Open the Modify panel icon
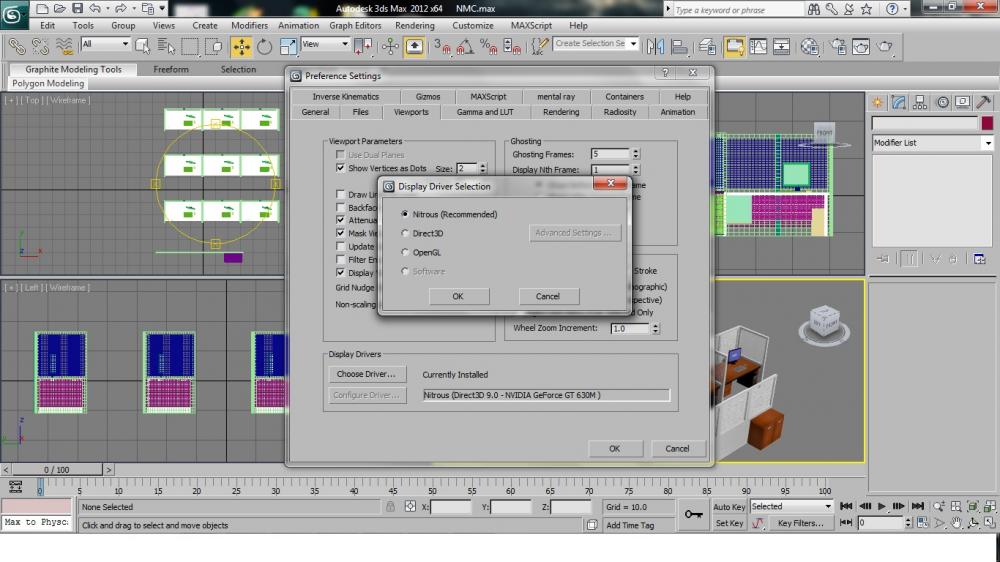Viewport: 1000px width, 562px height. 899,102
